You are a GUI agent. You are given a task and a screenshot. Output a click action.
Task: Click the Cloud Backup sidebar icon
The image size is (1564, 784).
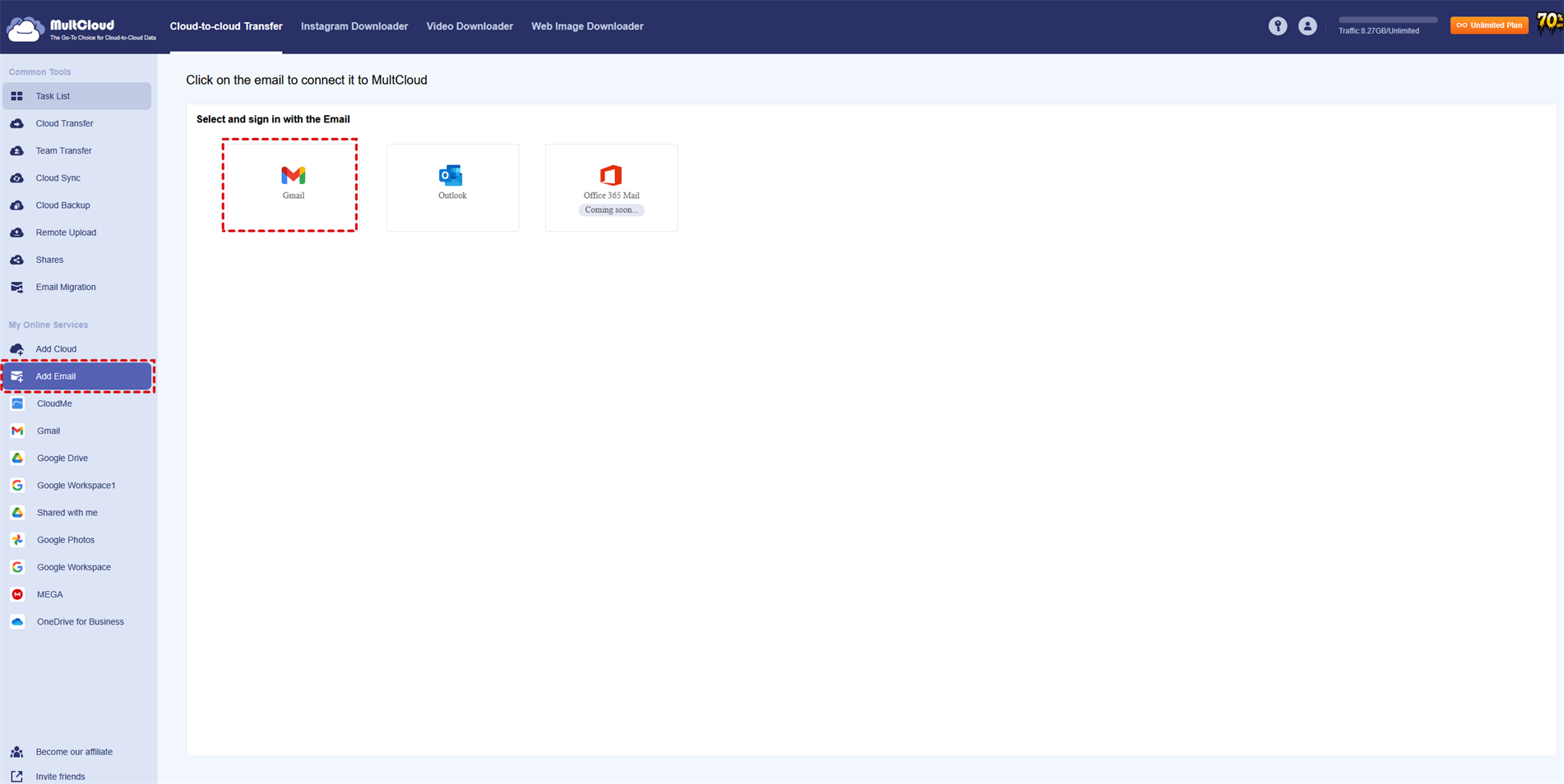click(x=16, y=205)
